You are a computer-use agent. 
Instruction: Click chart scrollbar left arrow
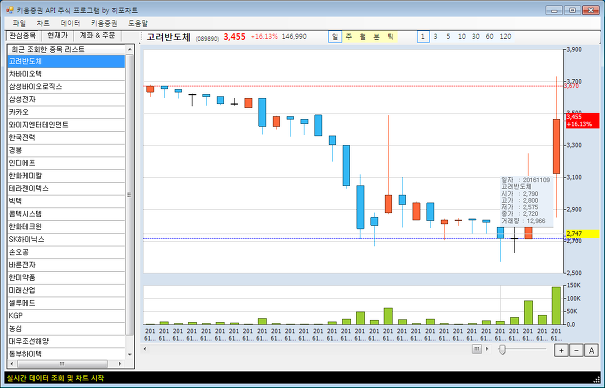[x=145, y=349]
